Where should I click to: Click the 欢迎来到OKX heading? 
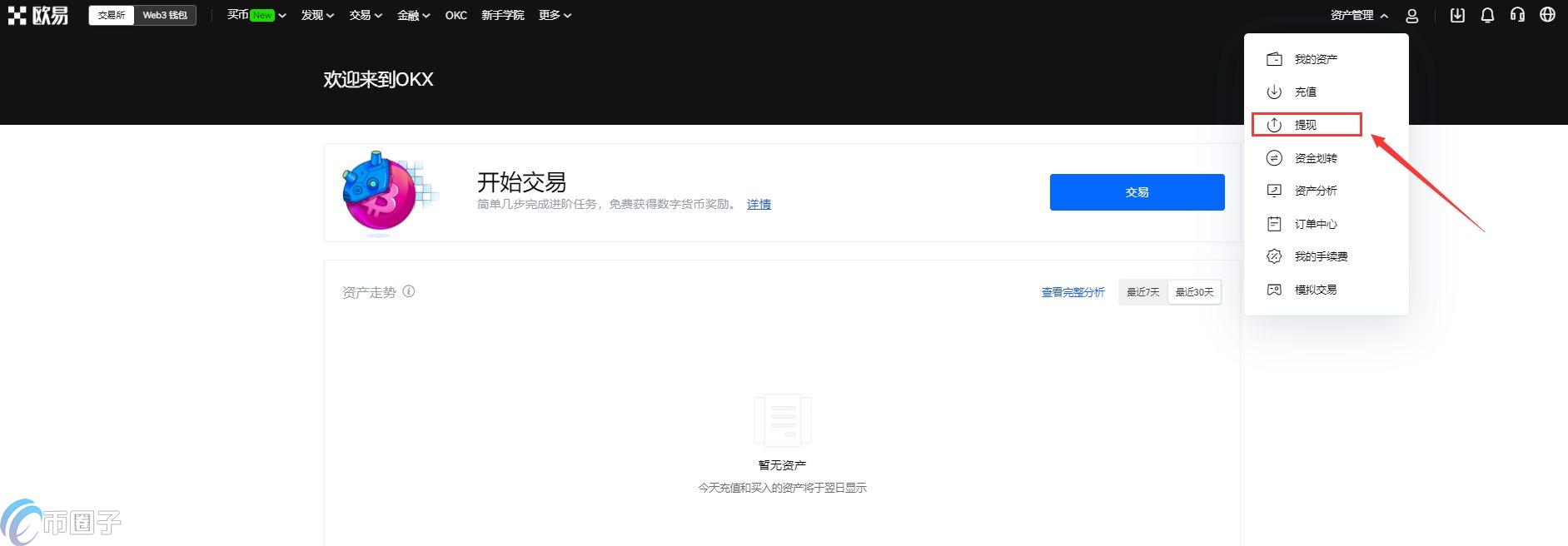[378, 79]
